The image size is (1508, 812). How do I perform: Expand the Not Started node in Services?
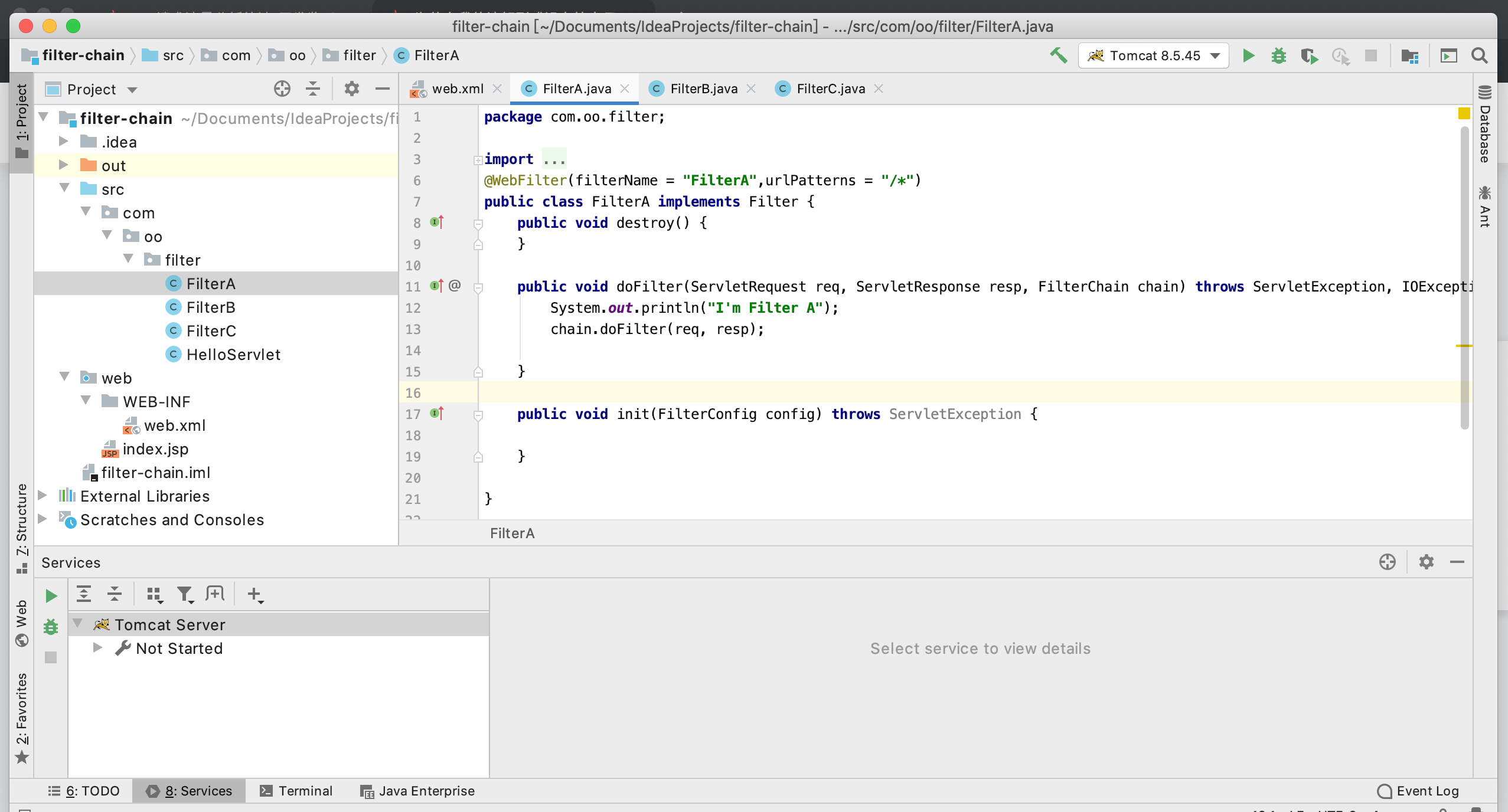[x=98, y=648]
